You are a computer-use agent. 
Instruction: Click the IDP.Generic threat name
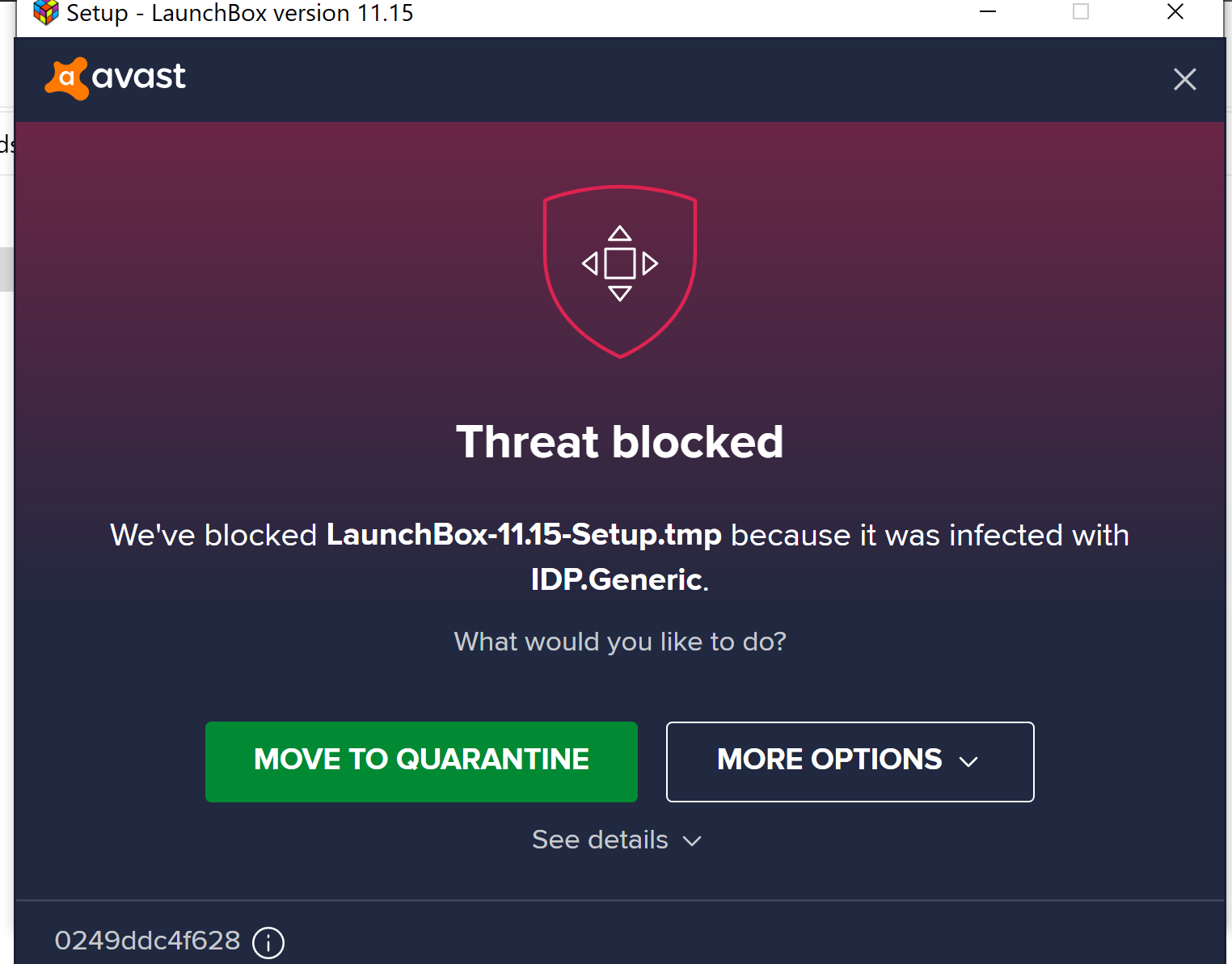coord(617,579)
